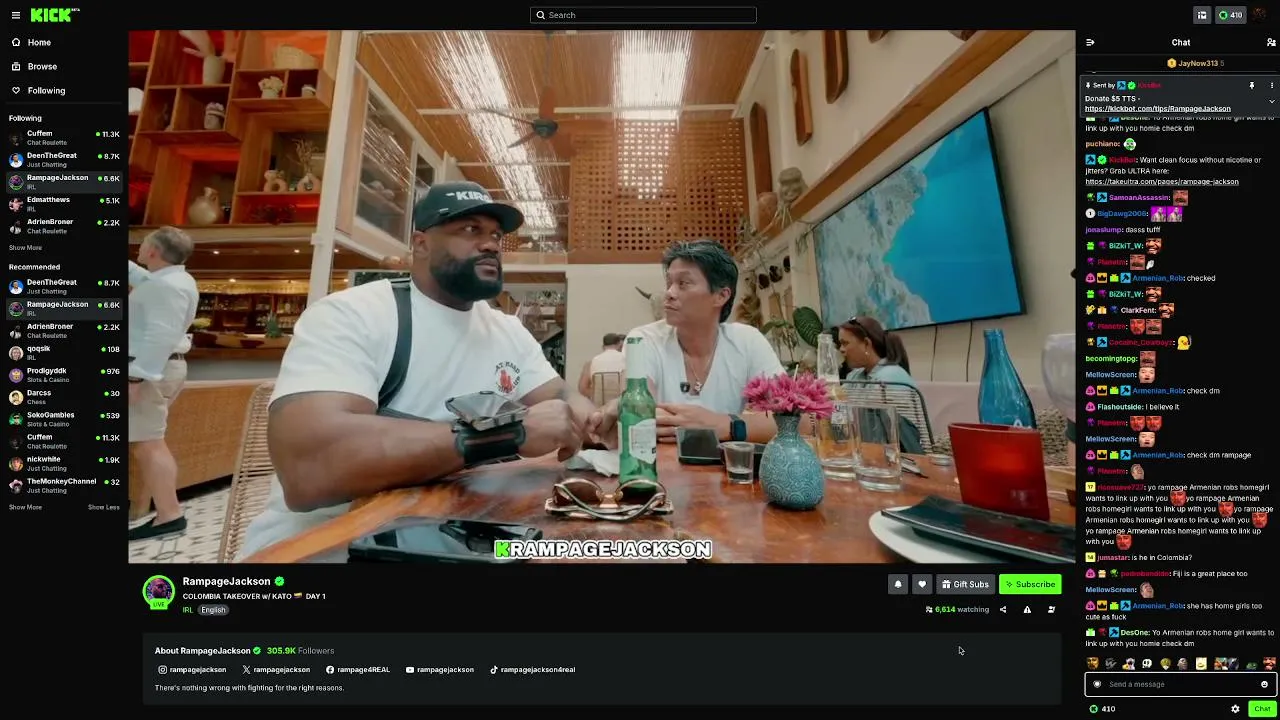Open the hamburger sidebar menu
The height and width of the screenshot is (720, 1280).
[15, 15]
